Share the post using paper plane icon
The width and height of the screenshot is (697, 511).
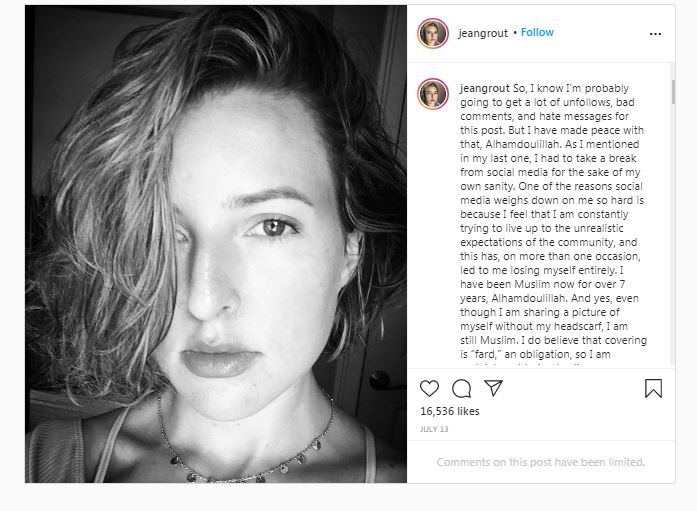click(492, 388)
